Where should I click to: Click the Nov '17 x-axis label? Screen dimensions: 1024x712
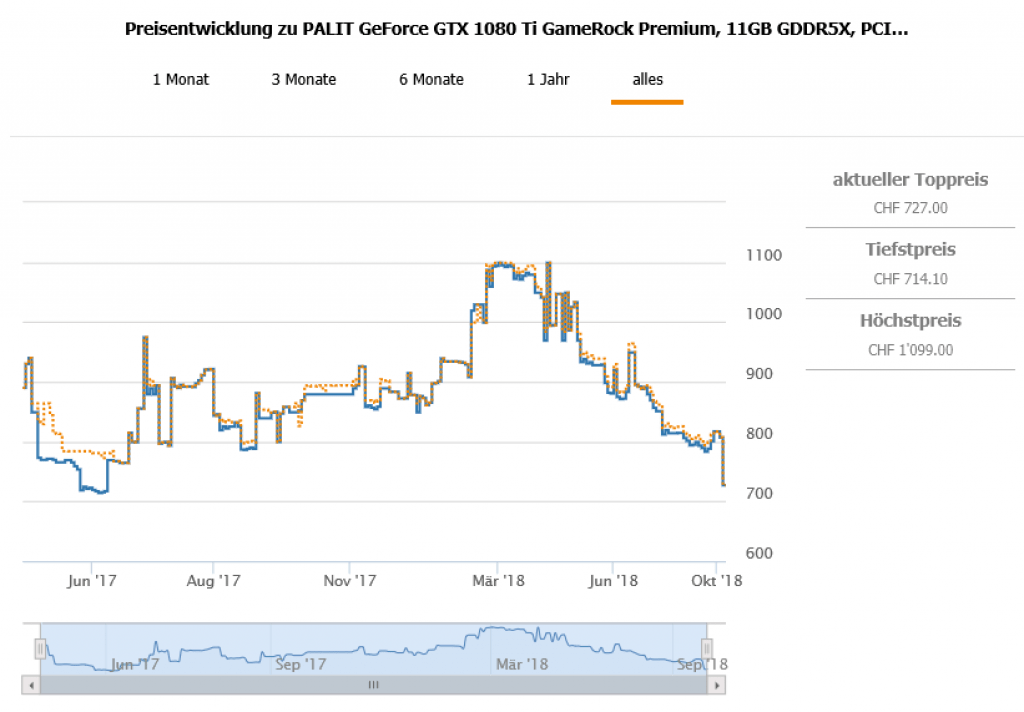350,580
